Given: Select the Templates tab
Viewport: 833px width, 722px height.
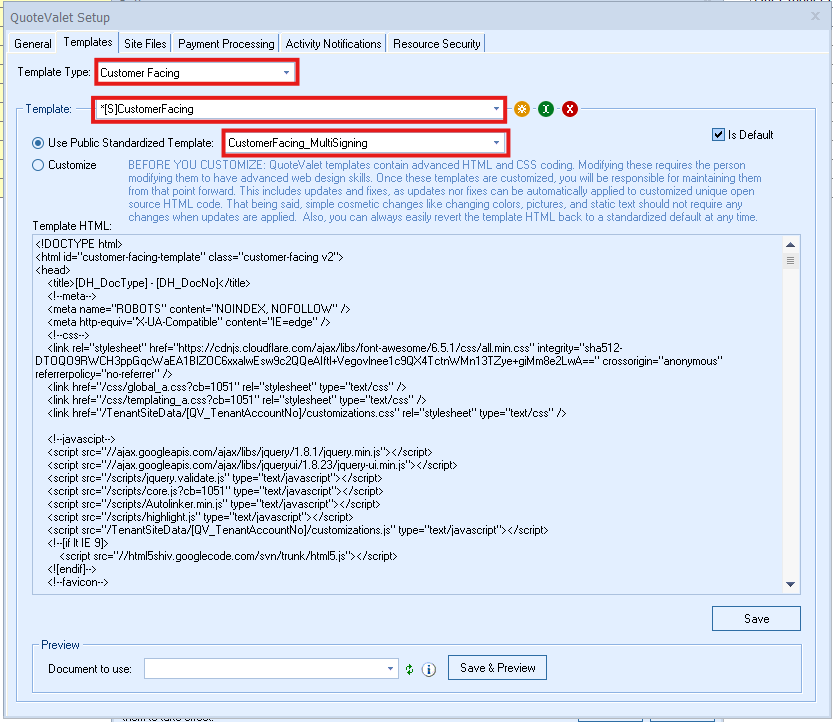Looking at the screenshot, I should pyautogui.click(x=88, y=42).
